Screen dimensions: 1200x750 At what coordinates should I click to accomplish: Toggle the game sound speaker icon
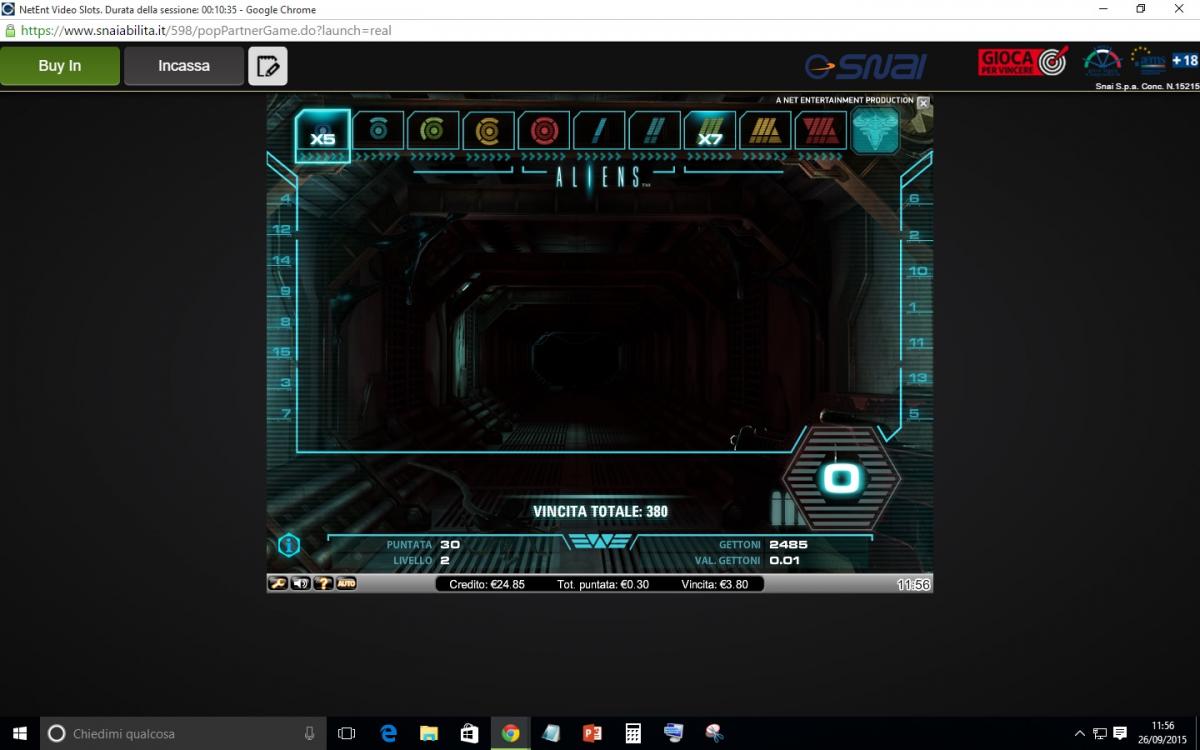pos(301,583)
